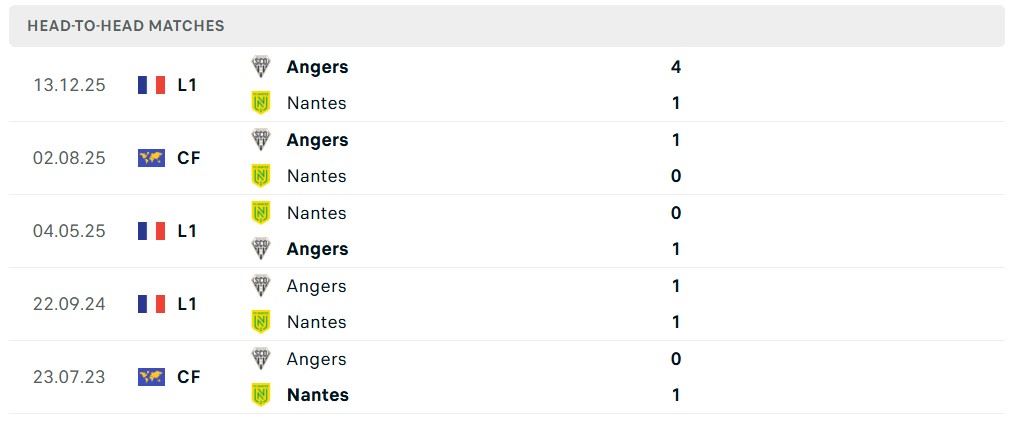The width and height of the screenshot is (1018, 424).
Task: Open Angers team link in 13.12.25 match
Action: tap(317, 67)
